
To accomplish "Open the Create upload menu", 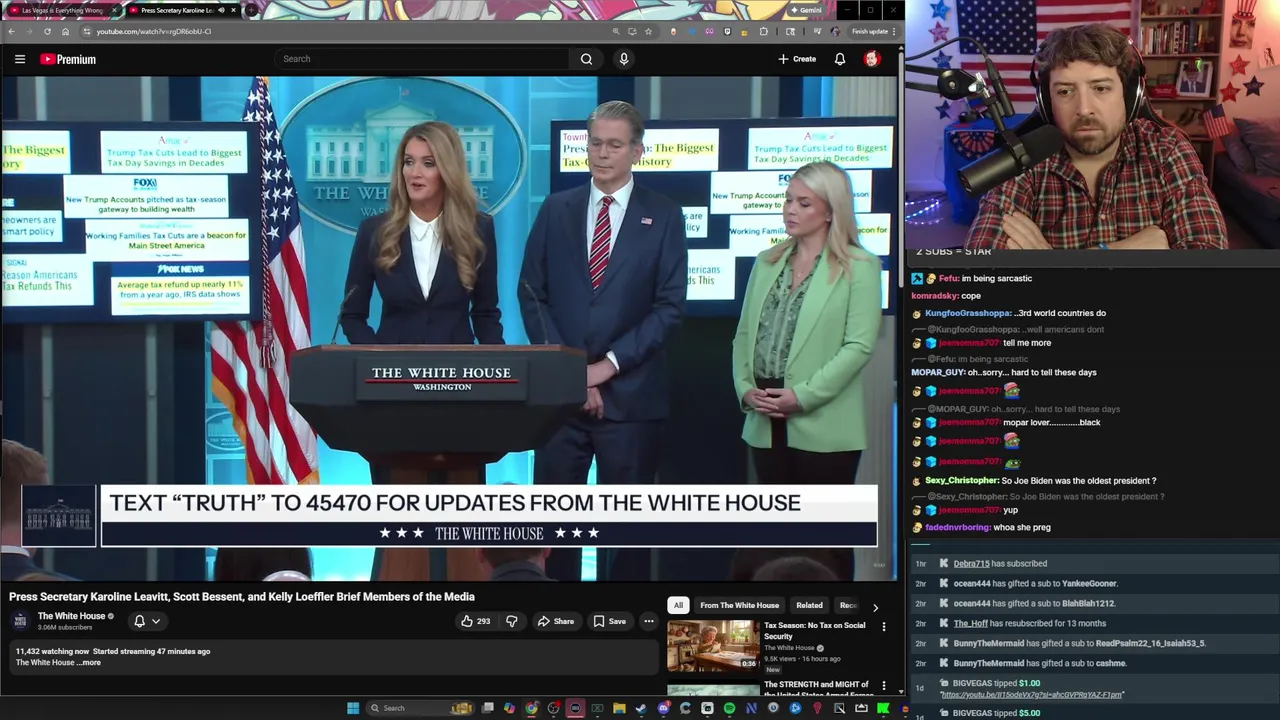I will 797,59.
